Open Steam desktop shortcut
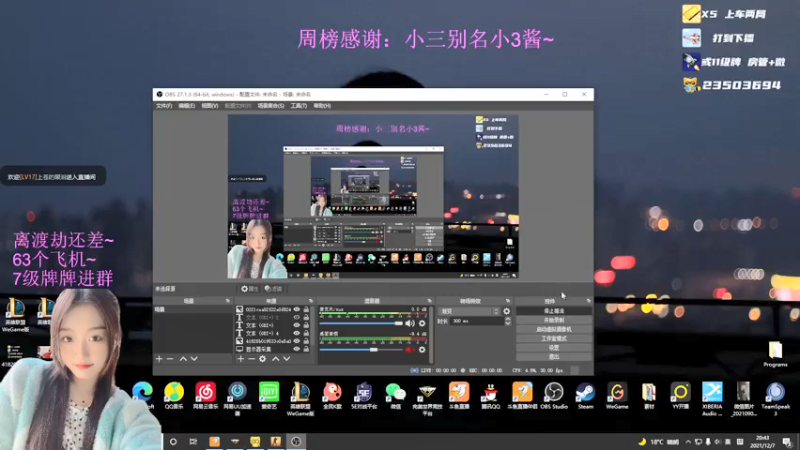This screenshot has width=800, height=450. tap(585, 396)
